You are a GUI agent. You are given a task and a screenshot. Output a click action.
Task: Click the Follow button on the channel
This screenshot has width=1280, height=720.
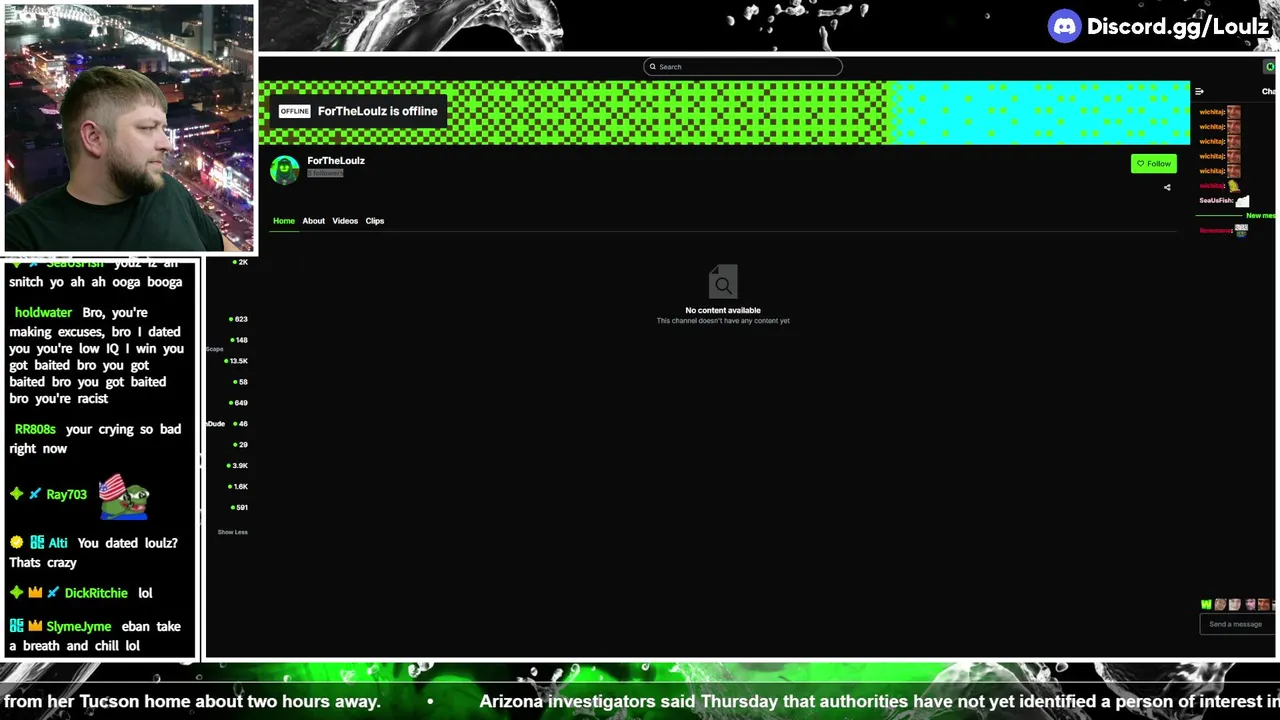point(1153,163)
